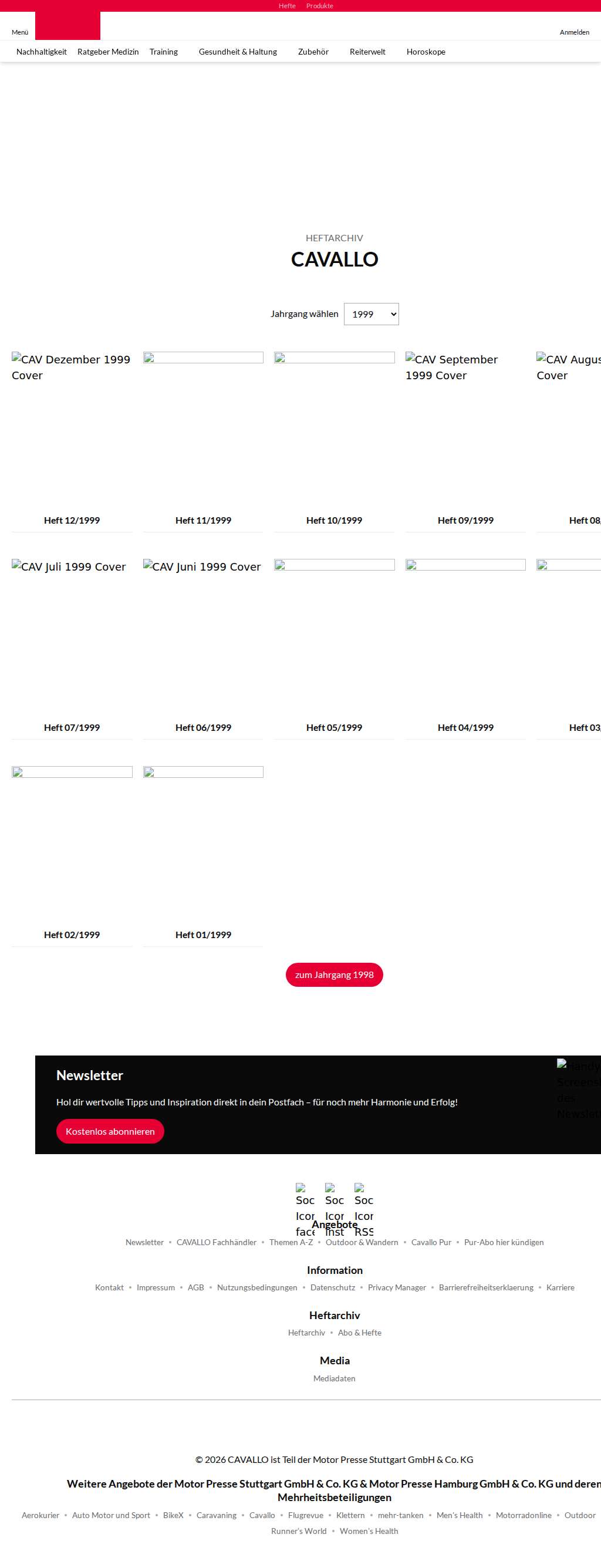
Task: Click the Hefte link in top bar
Action: click(287, 6)
